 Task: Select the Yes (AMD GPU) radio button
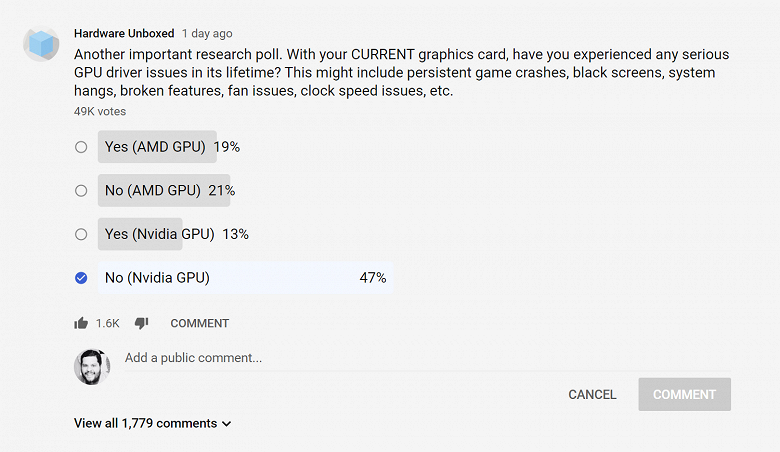[x=81, y=147]
